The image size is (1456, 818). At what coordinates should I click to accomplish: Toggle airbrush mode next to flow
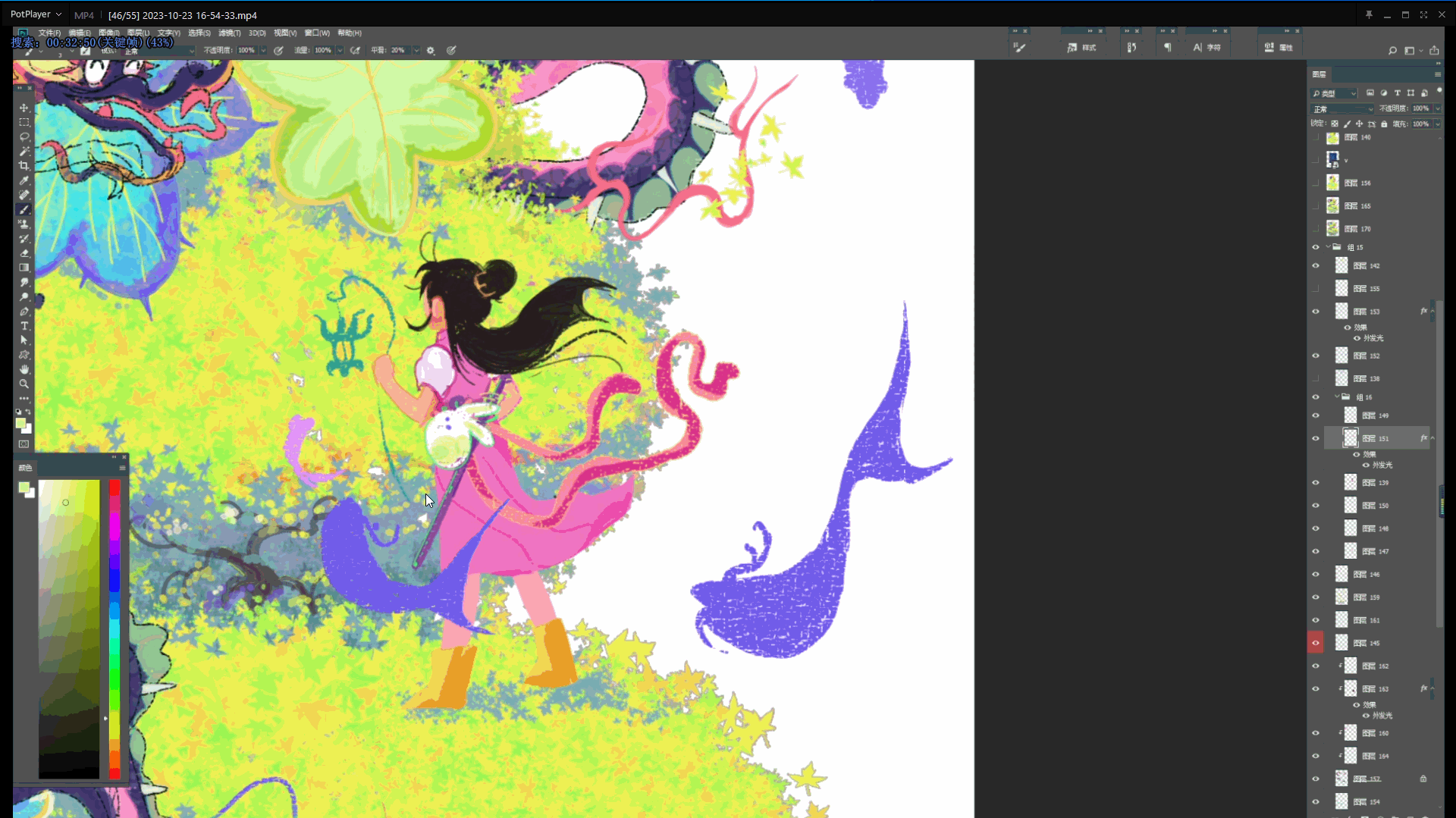pos(355,50)
